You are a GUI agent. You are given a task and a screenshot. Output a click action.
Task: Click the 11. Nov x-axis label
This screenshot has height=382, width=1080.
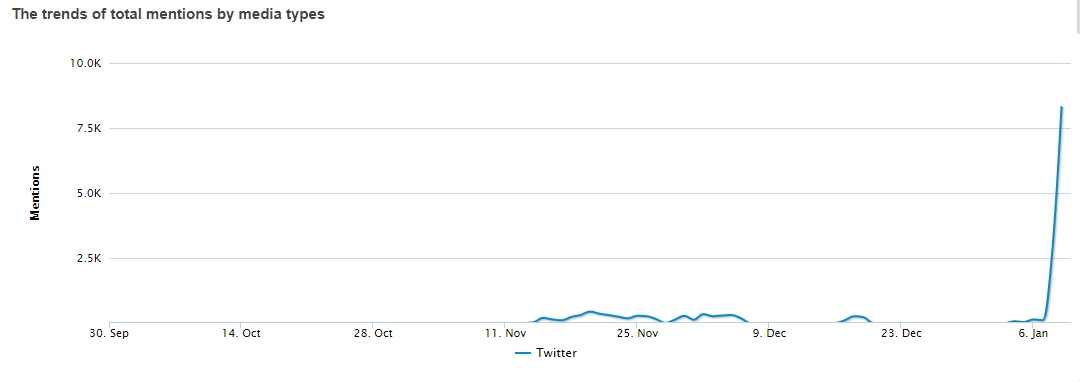[506, 334]
